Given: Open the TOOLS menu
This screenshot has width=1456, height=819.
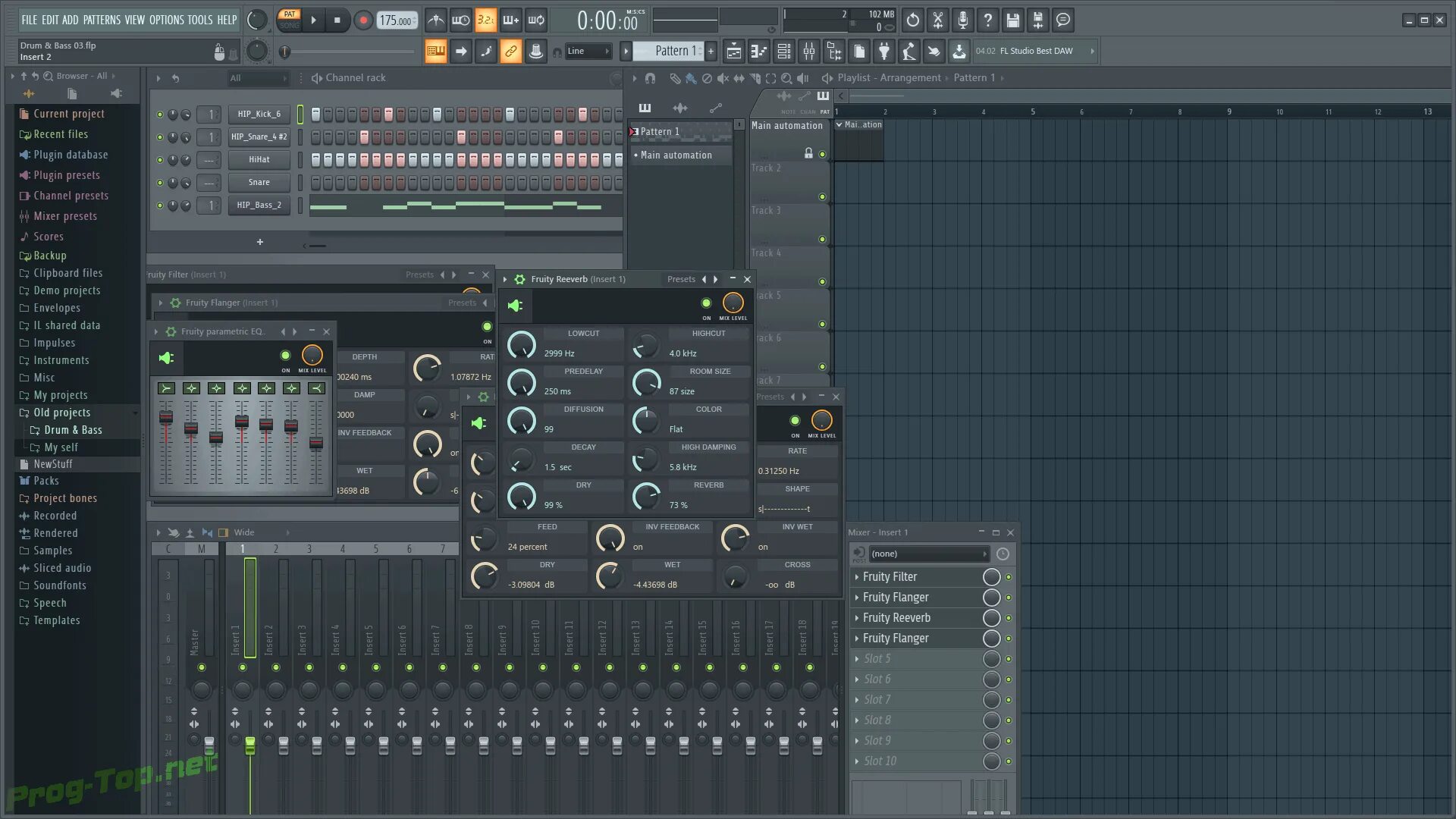Looking at the screenshot, I should click(200, 20).
